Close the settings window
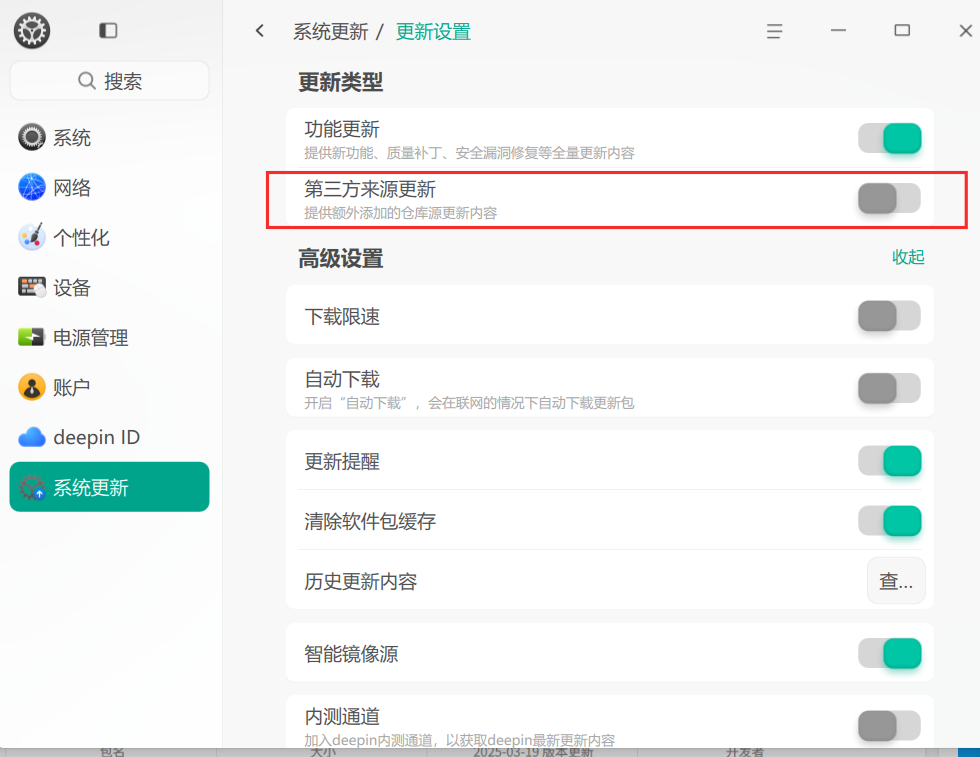Screen dimensions: 980x757 tap(966, 31)
